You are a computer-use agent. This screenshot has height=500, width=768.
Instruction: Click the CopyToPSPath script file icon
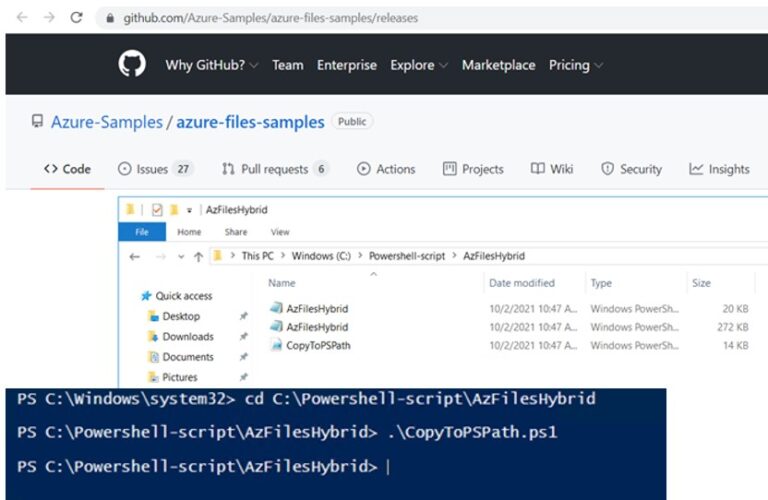tap(277, 346)
